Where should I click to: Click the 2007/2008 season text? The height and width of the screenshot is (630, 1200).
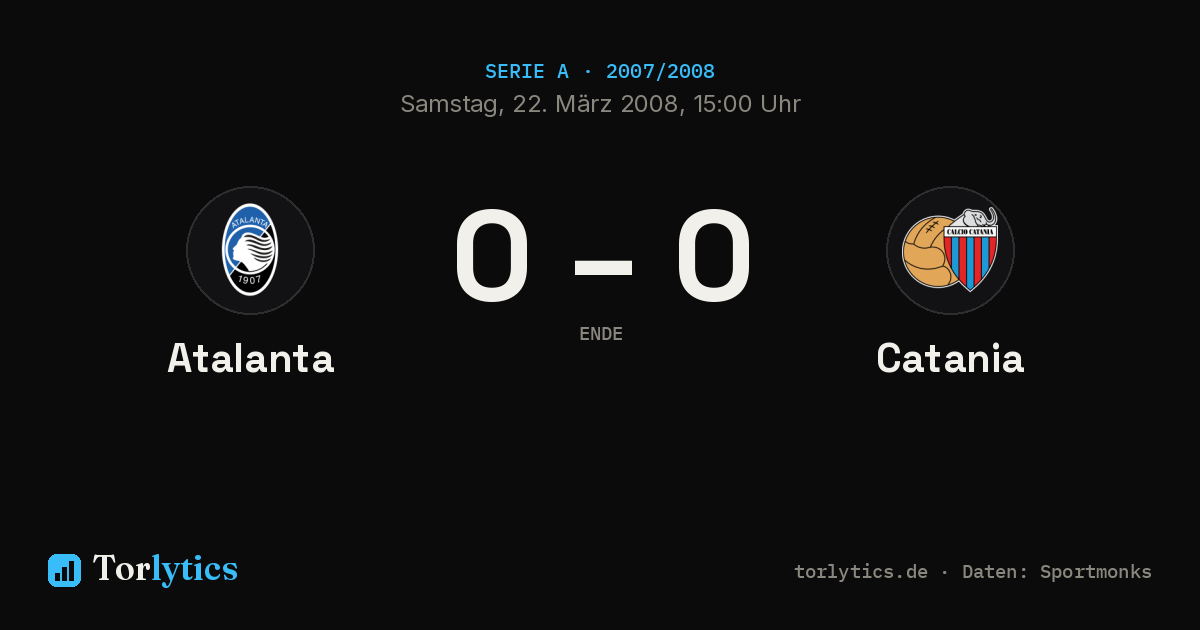(x=660, y=72)
